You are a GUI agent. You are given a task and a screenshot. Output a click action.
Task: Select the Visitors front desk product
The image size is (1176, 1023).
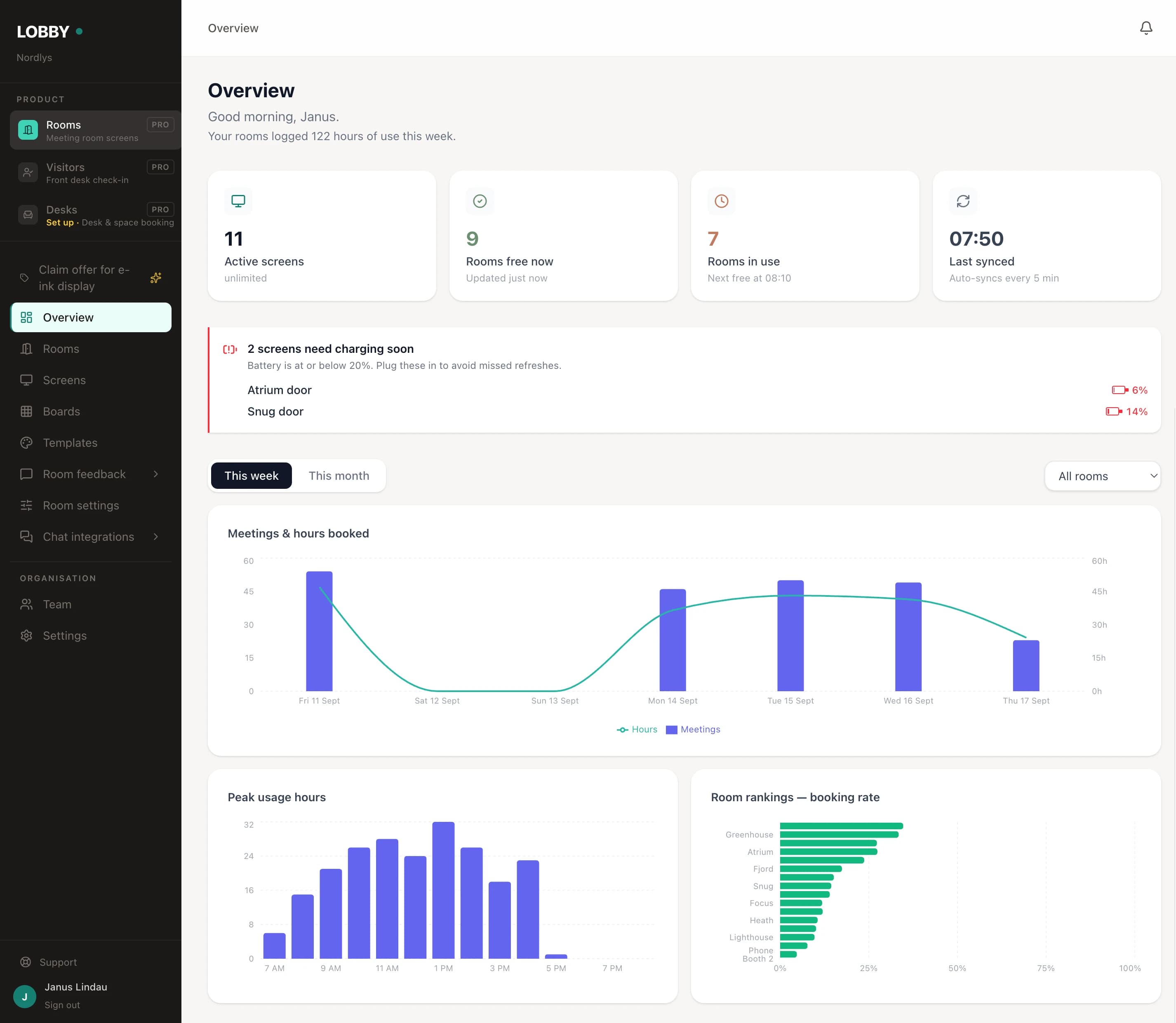pos(95,172)
